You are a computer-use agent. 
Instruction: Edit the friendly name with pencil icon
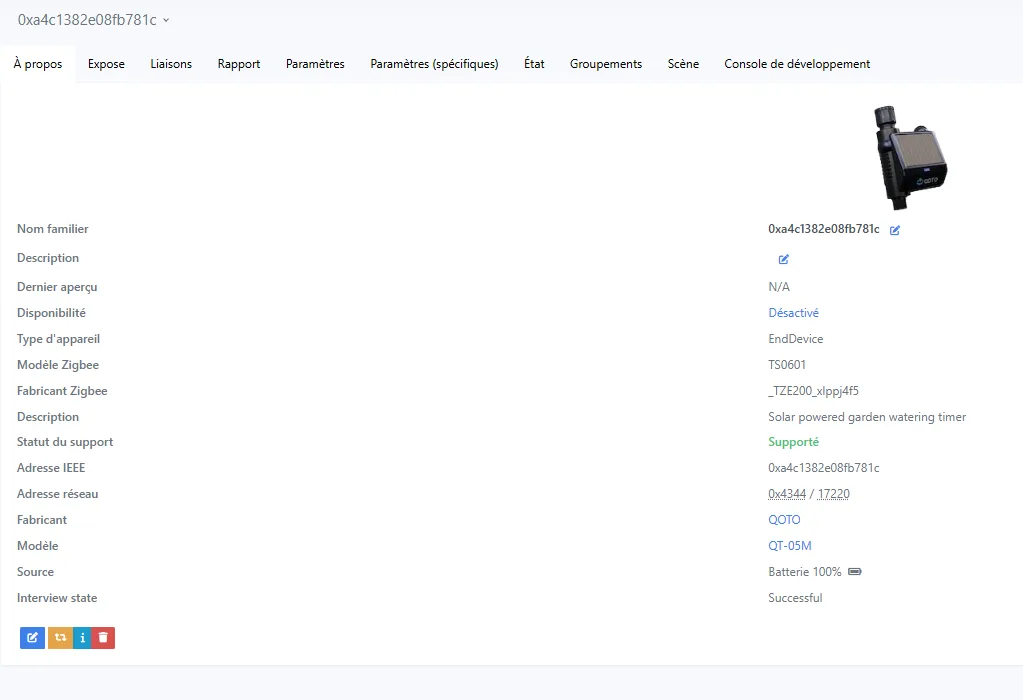tap(895, 230)
